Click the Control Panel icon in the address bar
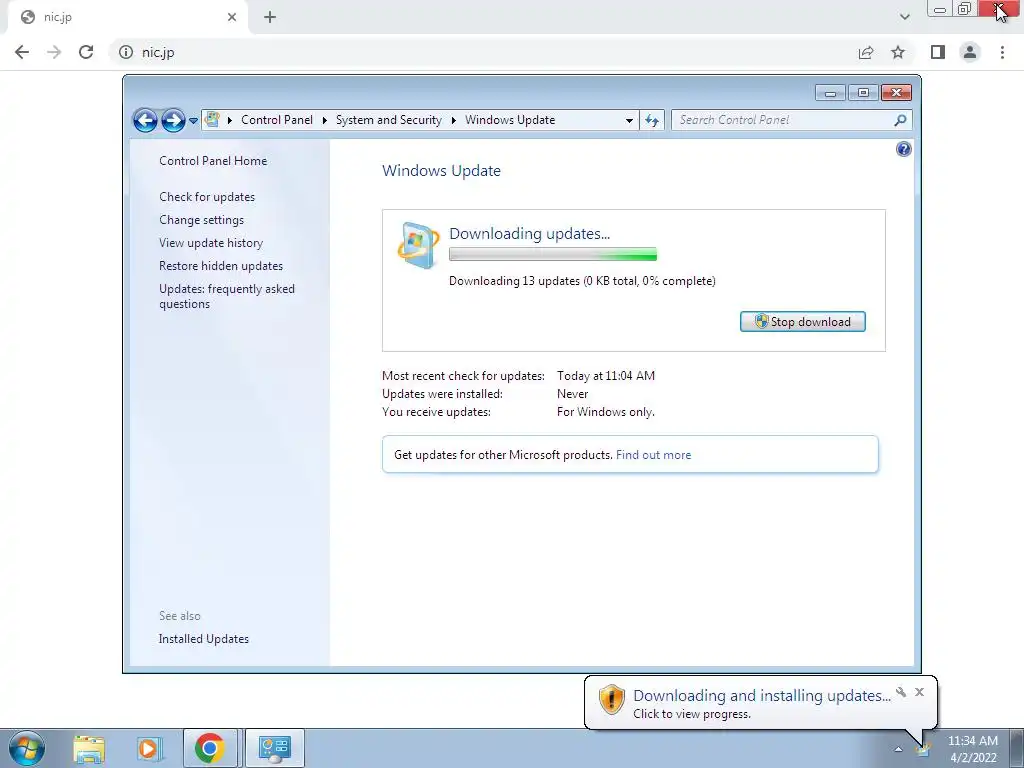The image size is (1024, 768). tap(212, 120)
